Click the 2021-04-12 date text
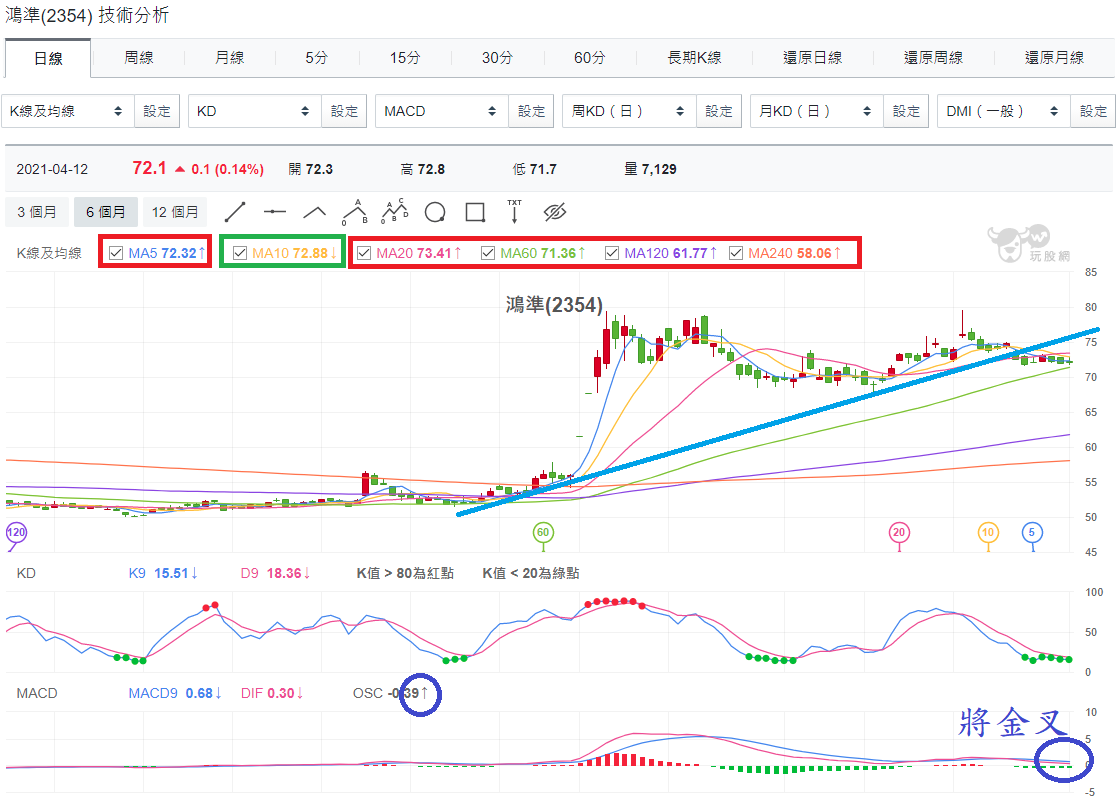1119x798 pixels. 52,169
